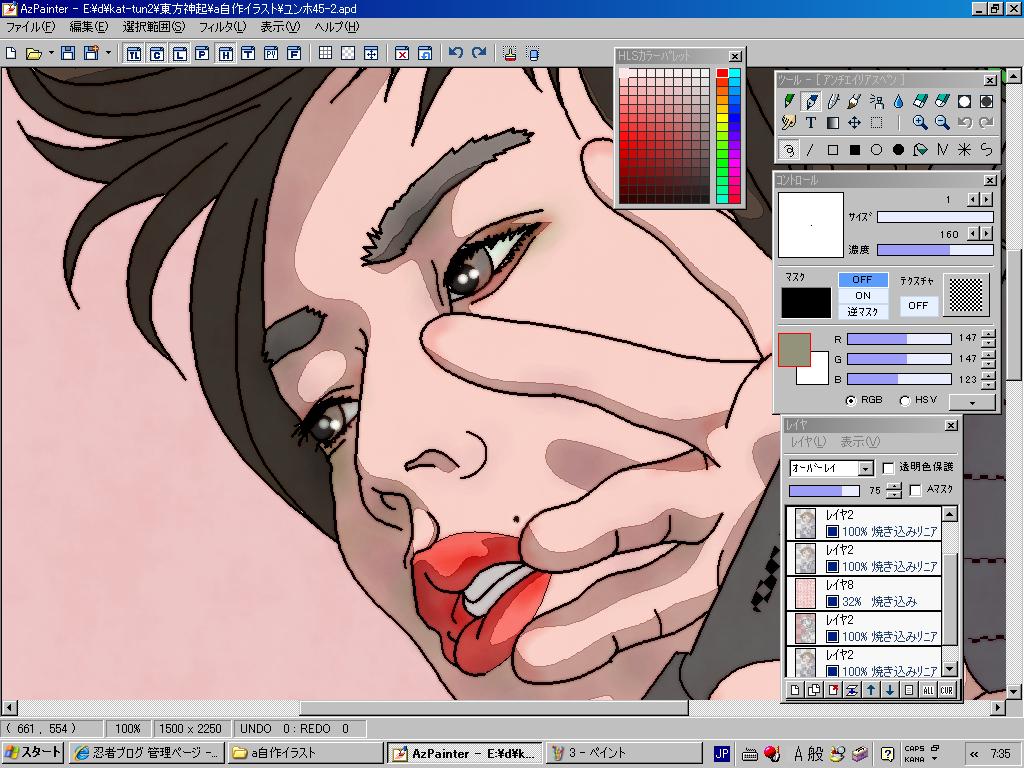Increase the R value with up stepper
The width and height of the screenshot is (1024, 768).
click(x=989, y=334)
